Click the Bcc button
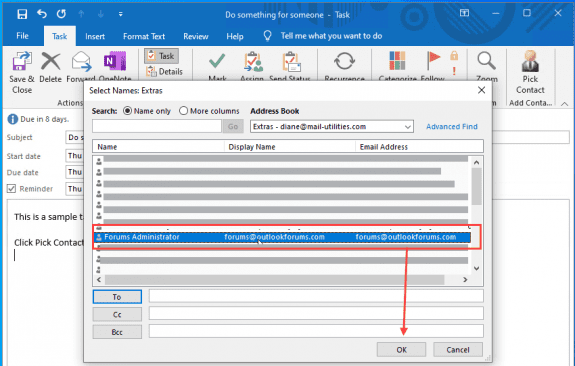The height and width of the screenshot is (366, 575). coord(117,332)
